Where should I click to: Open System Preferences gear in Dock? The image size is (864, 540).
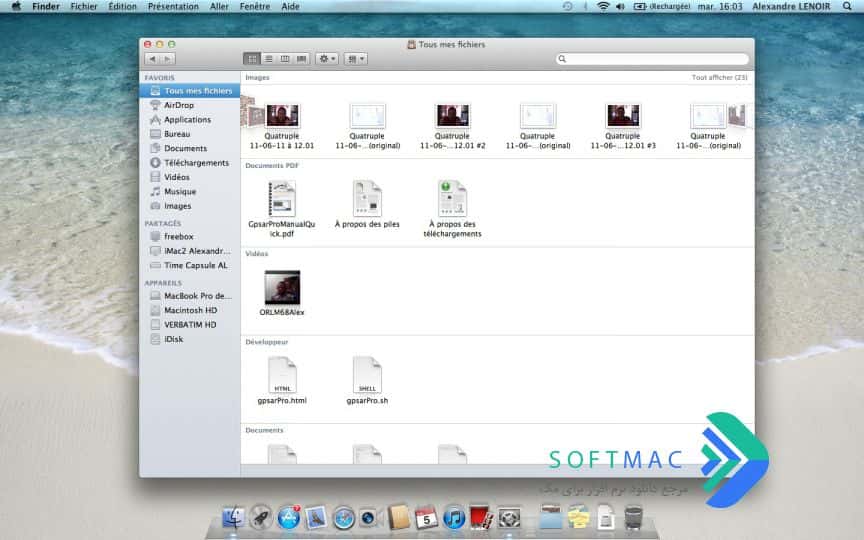pyautogui.click(x=509, y=518)
